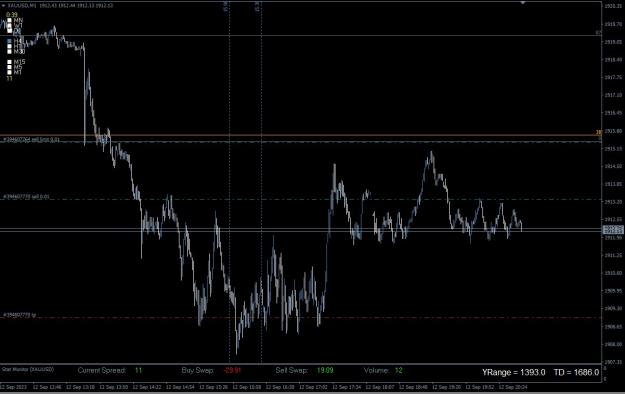The image size is (625, 394).
Task: Click the green Current Spread value 11
Action: pyautogui.click(x=138, y=370)
